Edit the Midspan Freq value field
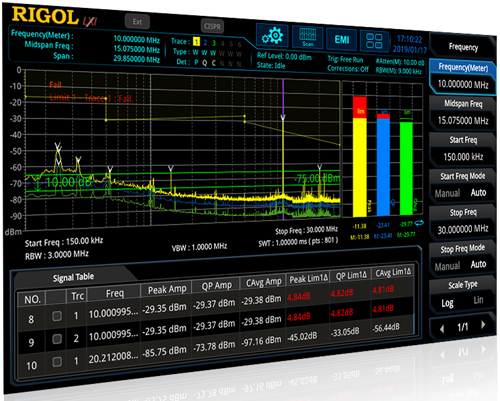The height and width of the screenshot is (401, 500). pyautogui.click(x=463, y=120)
